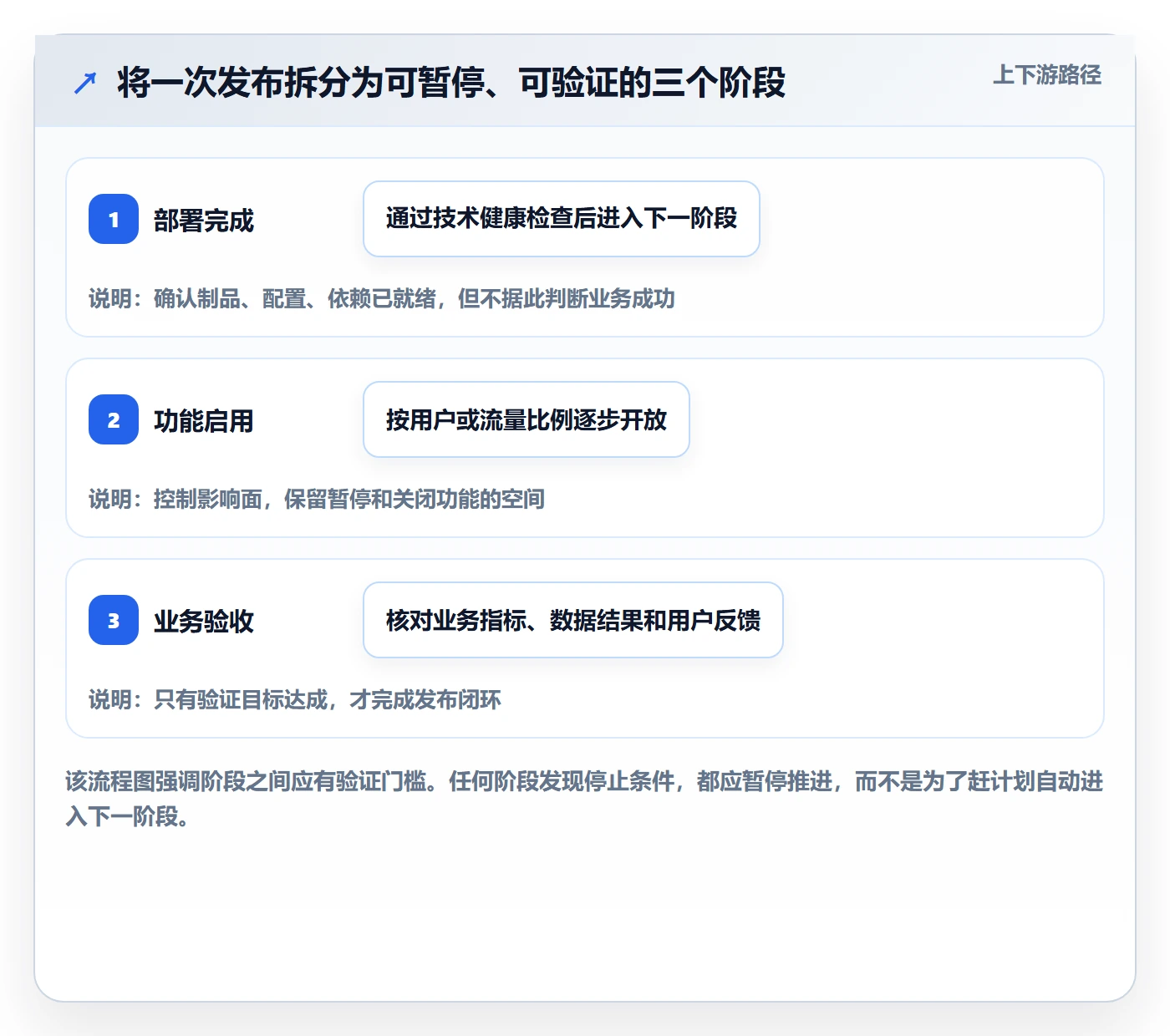Click the blue arrow icon beside the title
The height and width of the screenshot is (1036, 1170).
(x=85, y=83)
